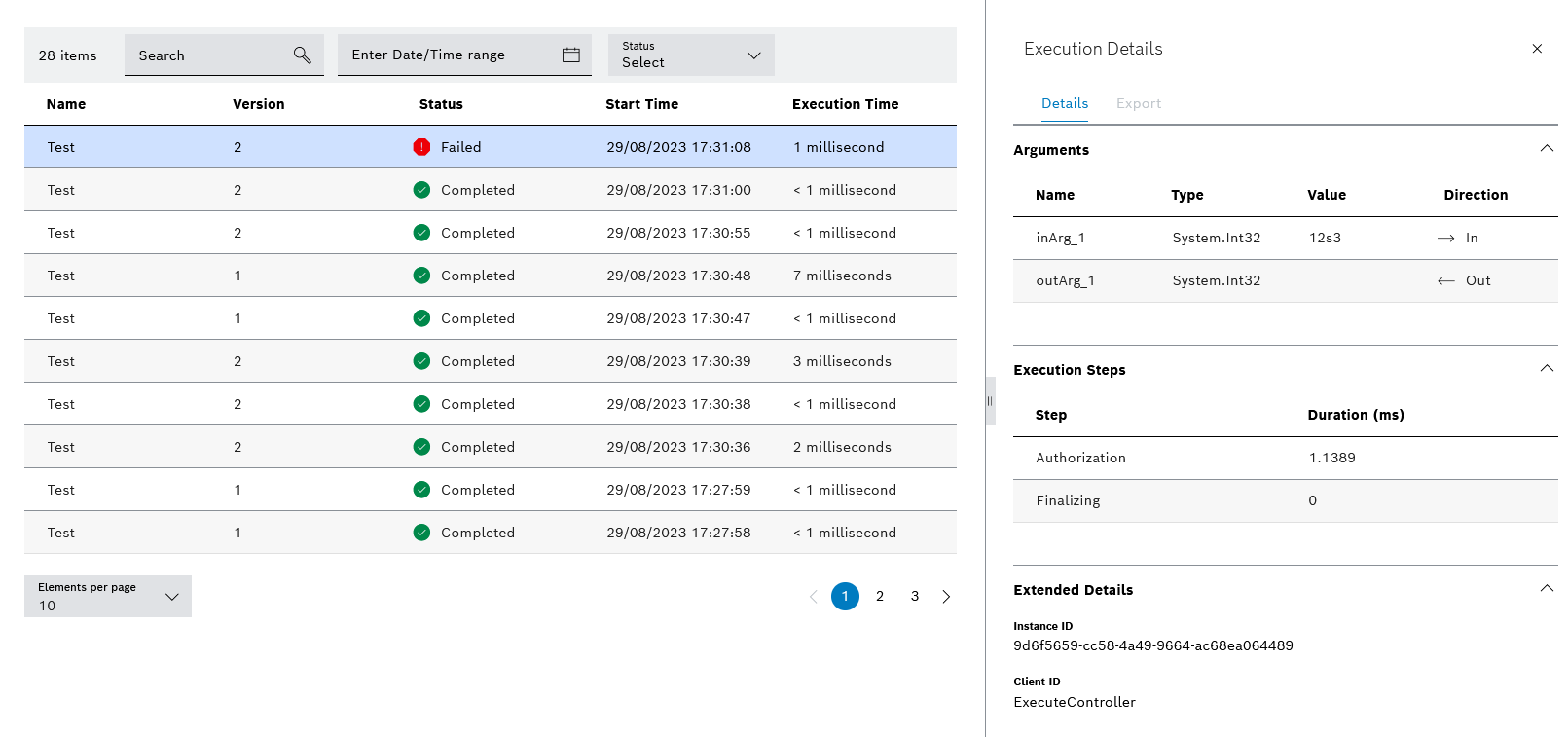Open the Status Select dropdown

pyautogui.click(x=691, y=55)
